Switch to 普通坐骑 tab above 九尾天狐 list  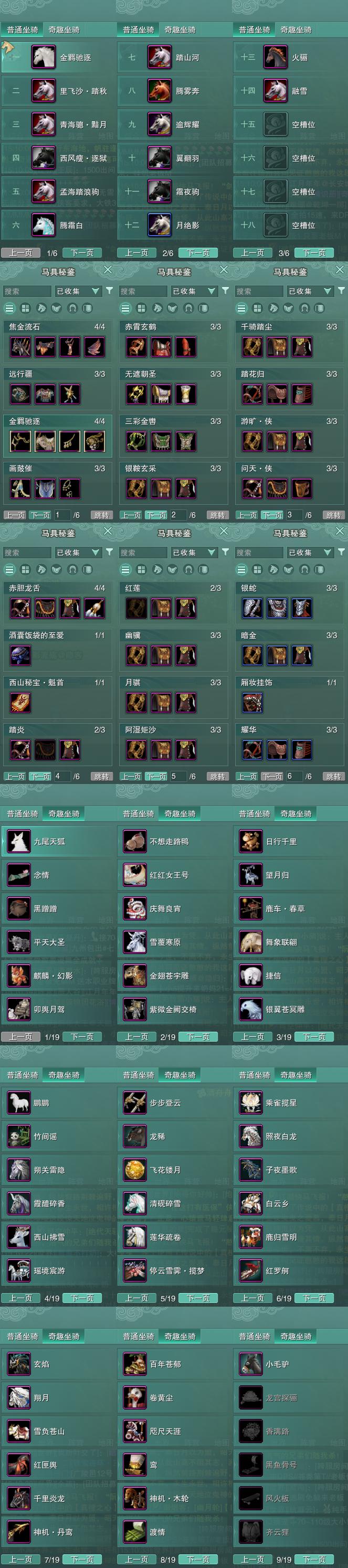click(23, 813)
